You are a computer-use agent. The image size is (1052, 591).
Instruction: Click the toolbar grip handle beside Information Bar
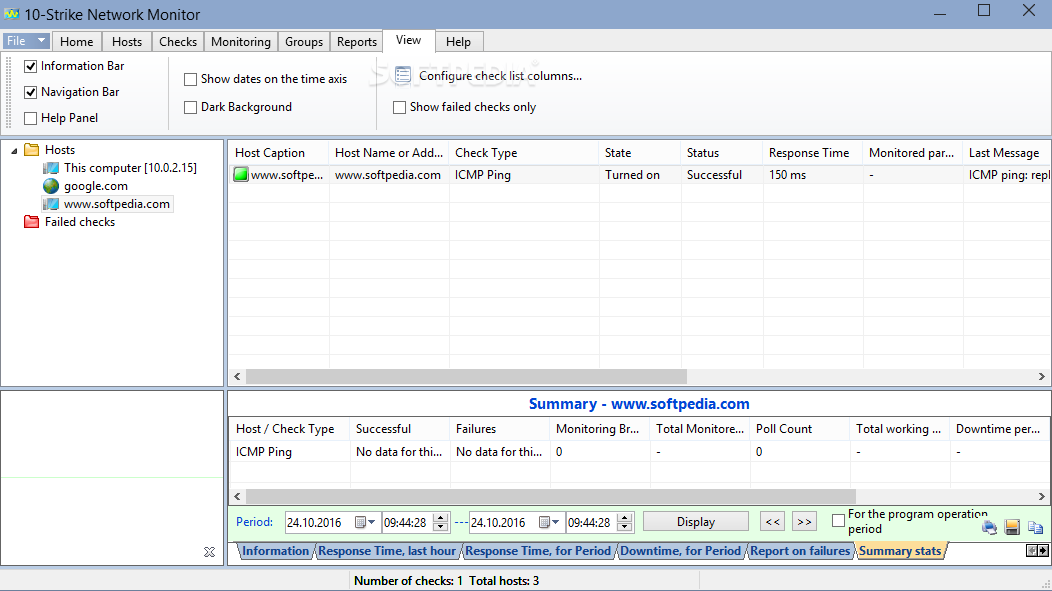pyautogui.click(x=9, y=93)
